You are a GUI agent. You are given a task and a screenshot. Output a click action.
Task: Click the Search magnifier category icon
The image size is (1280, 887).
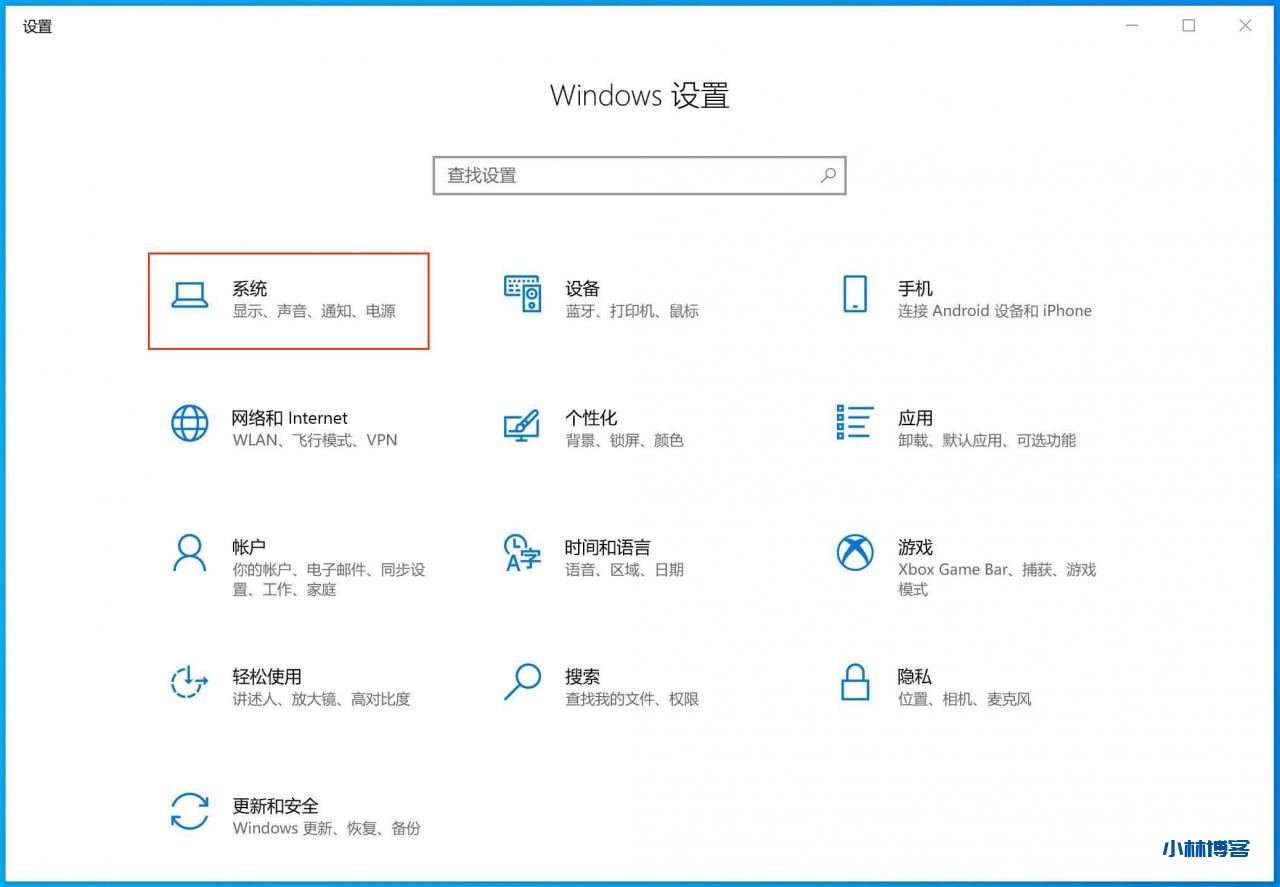coord(522,682)
